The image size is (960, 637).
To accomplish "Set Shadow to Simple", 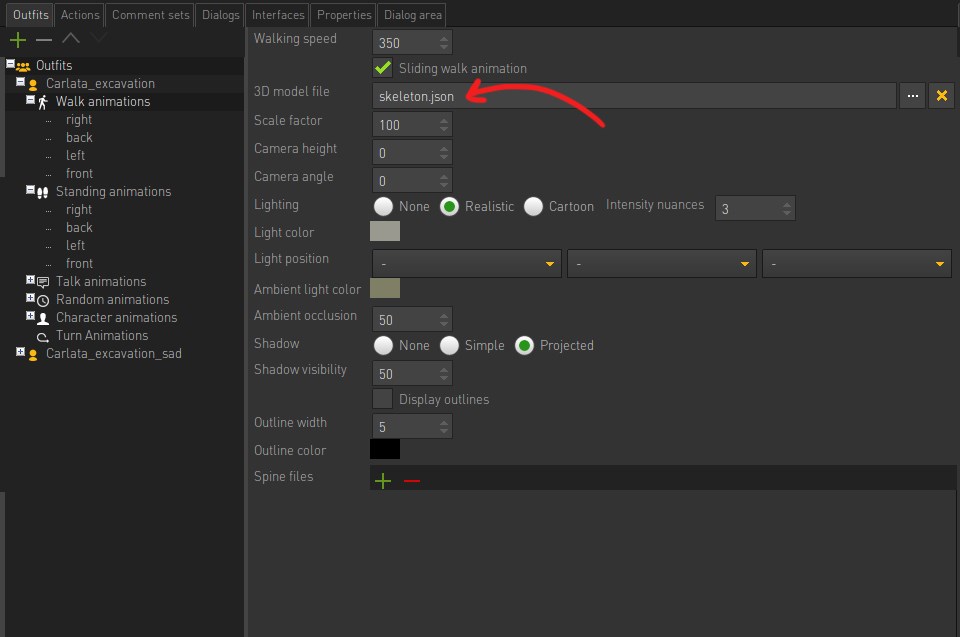I will [x=449, y=345].
